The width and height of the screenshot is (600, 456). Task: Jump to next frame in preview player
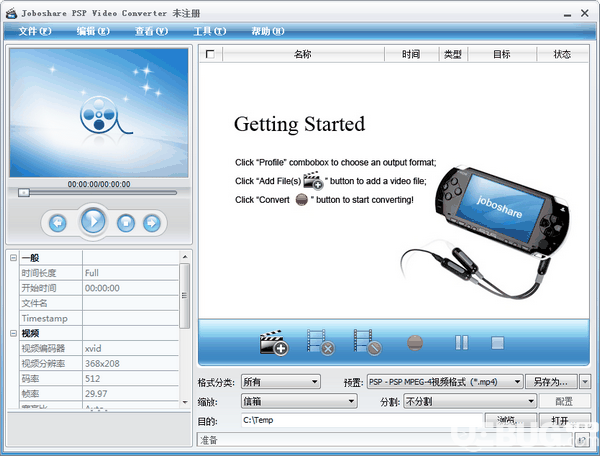[x=152, y=223]
